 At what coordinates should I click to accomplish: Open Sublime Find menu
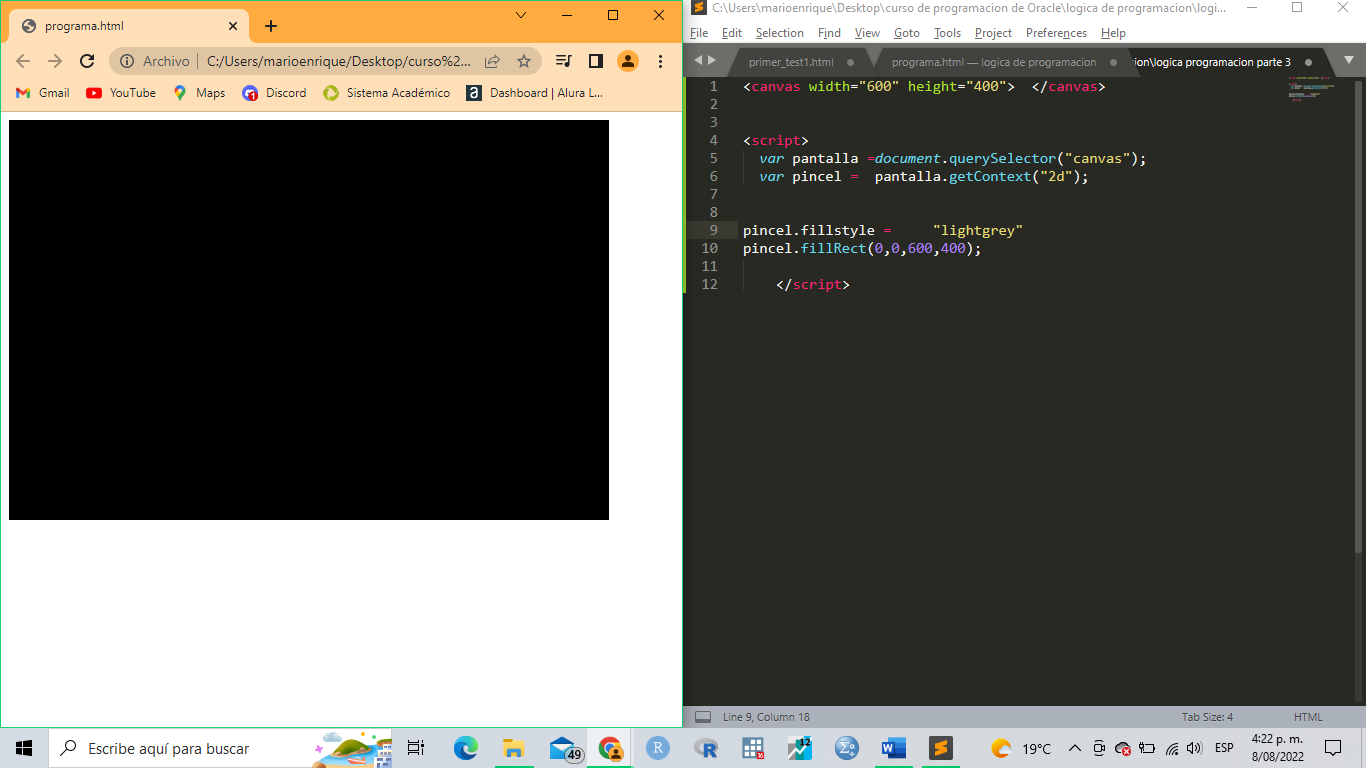click(x=829, y=33)
